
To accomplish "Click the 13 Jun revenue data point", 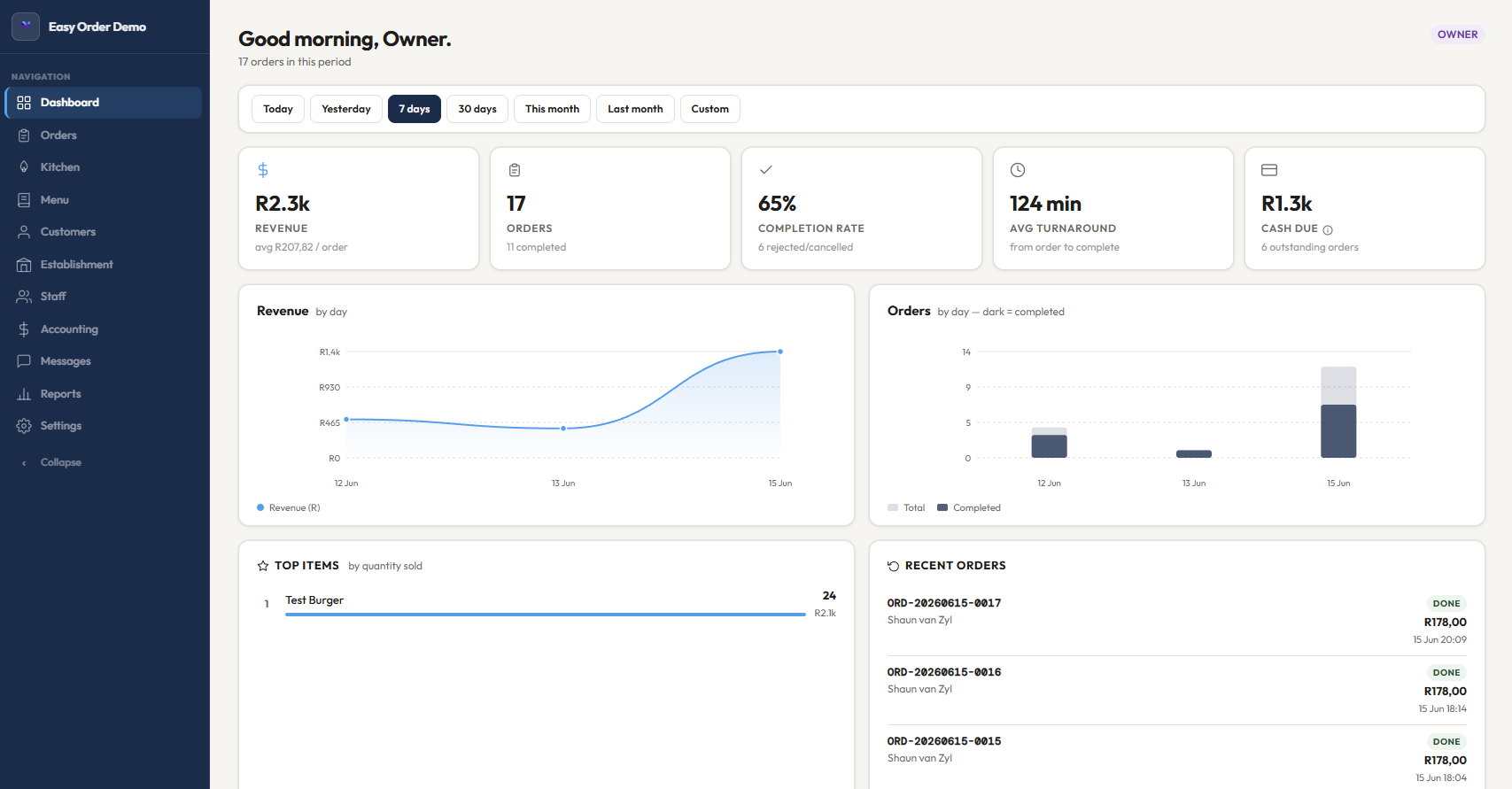I will click(563, 429).
